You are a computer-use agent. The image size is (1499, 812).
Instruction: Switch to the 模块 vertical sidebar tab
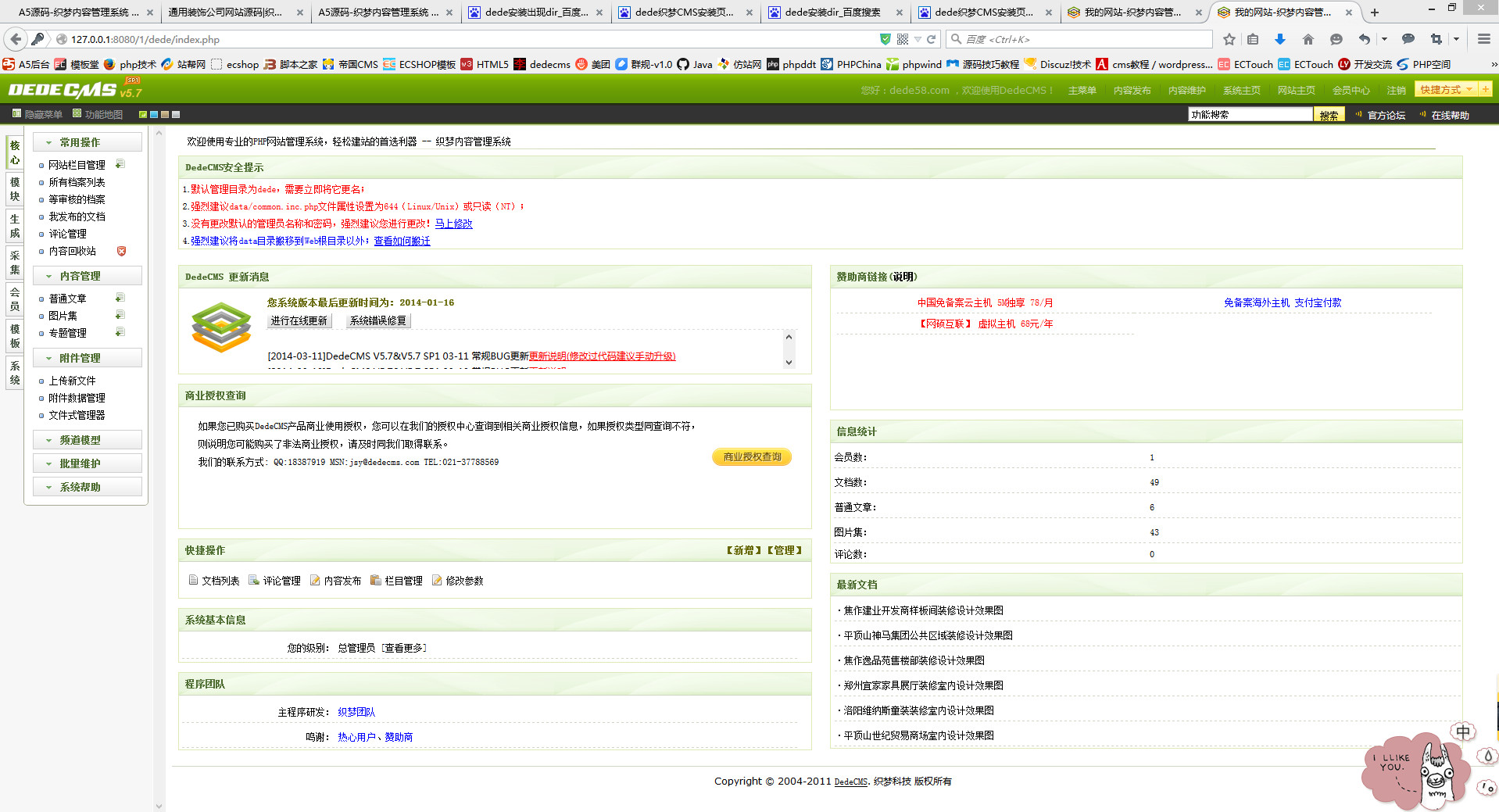click(x=15, y=189)
